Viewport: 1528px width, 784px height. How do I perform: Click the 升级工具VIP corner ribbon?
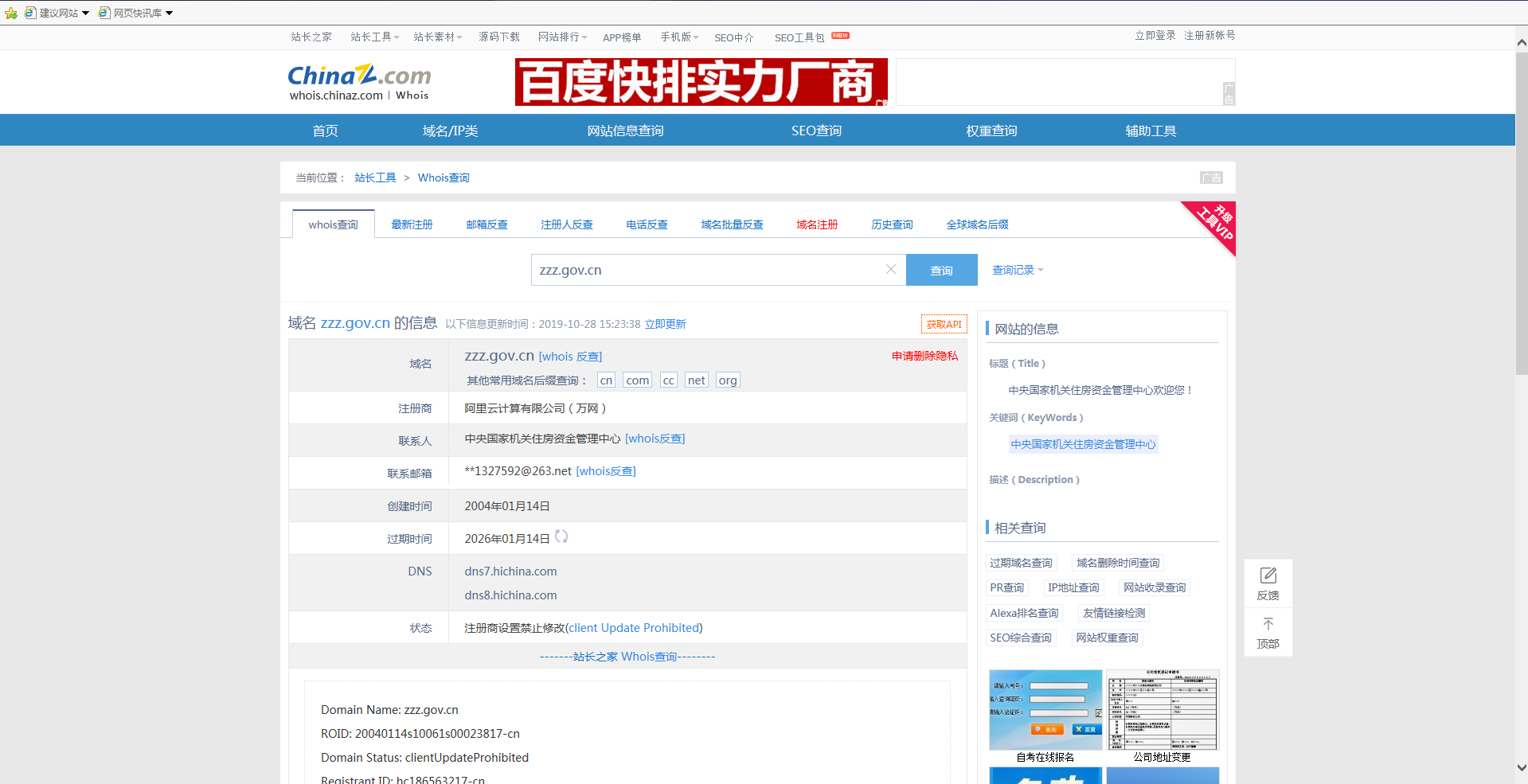pos(1214,223)
